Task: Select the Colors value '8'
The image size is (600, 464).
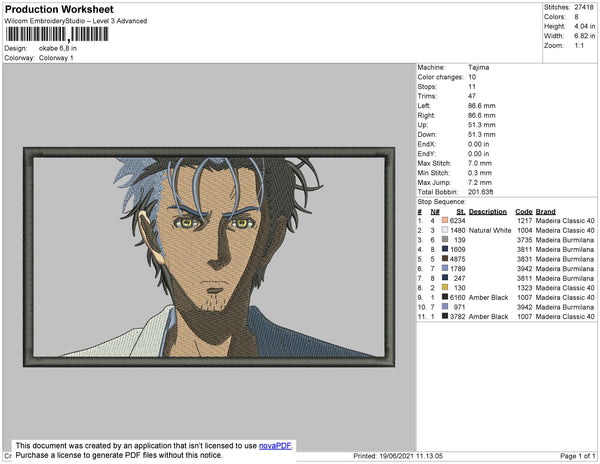Action: (576, 17)
